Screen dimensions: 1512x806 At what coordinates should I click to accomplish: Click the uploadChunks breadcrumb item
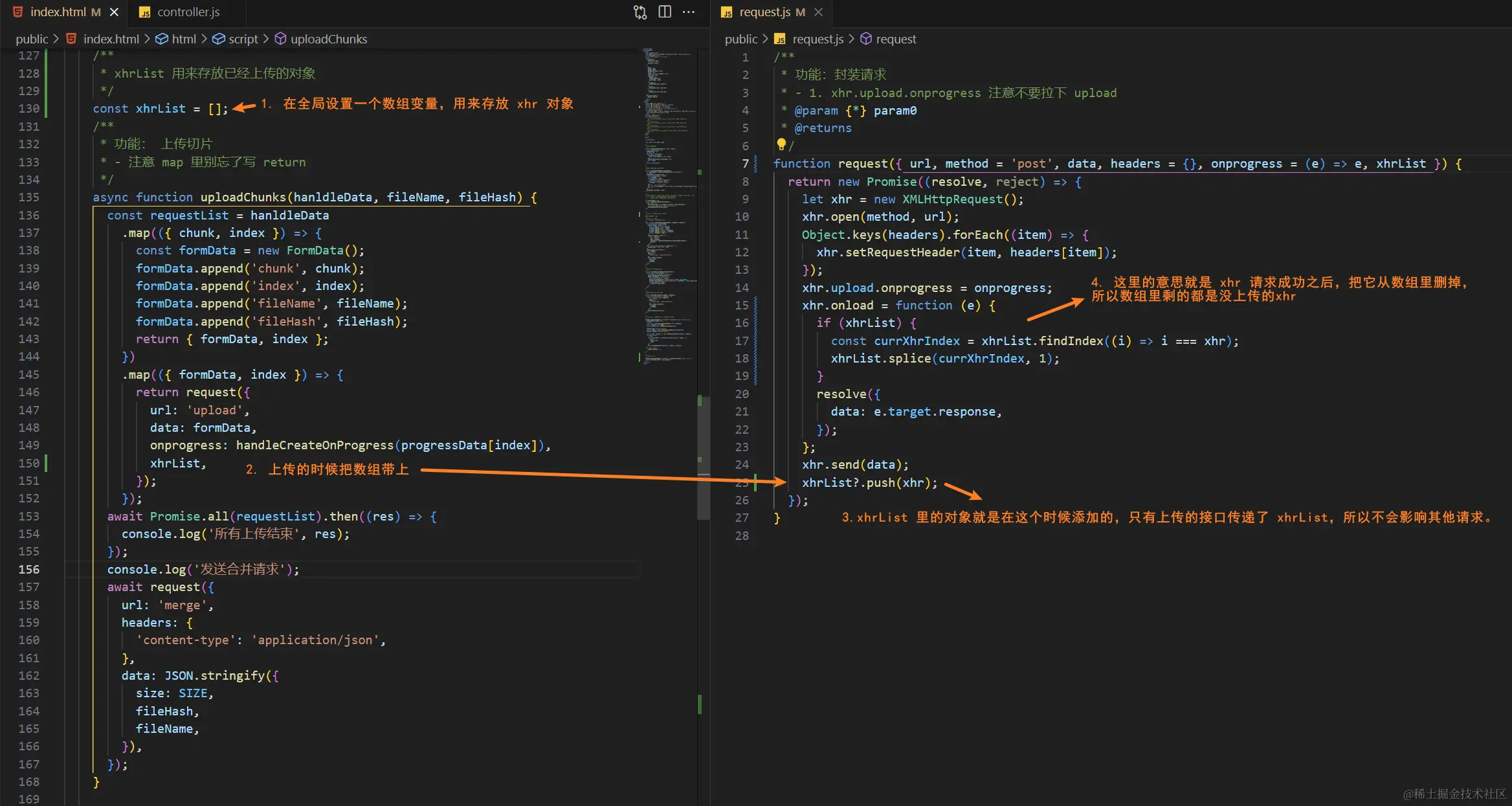pos(328,39)
